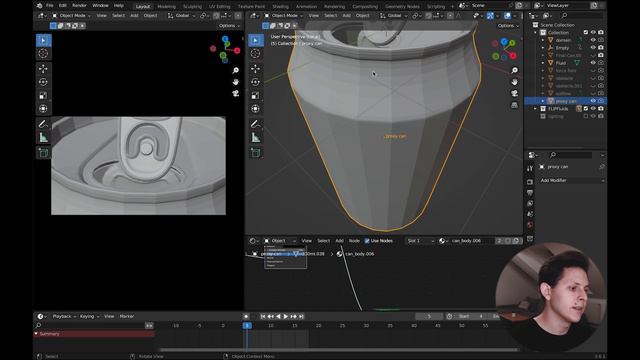The width and height of the screenshot is (640, 360).
Task: Open the Playback popover in timeline
Action: coord(64,316)
